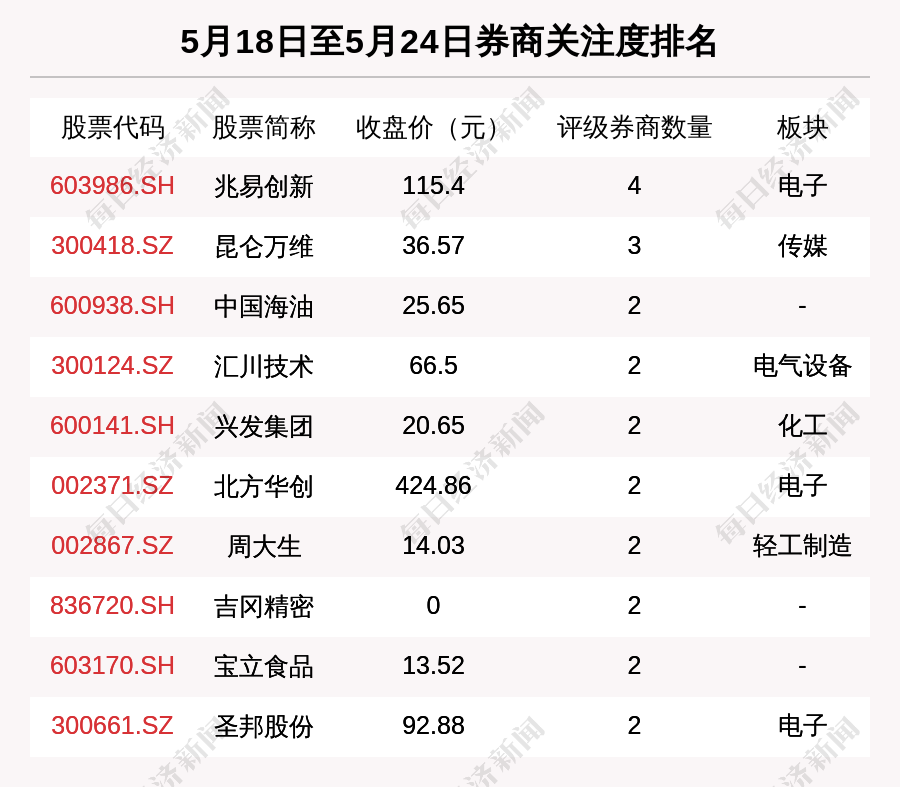Open stock code 300124.SZ
The width and height of the screenshot is (900, 787).
point(112,366)
